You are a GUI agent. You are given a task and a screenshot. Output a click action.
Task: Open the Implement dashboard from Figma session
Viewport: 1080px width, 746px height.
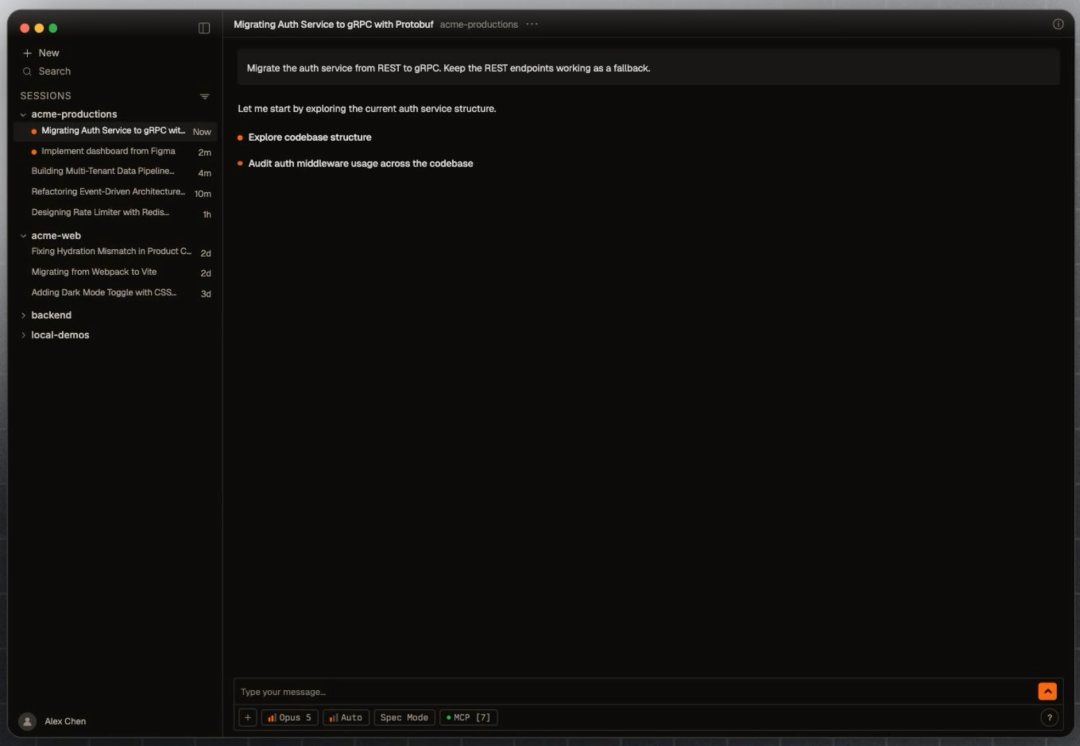click(x=116, y=152)
